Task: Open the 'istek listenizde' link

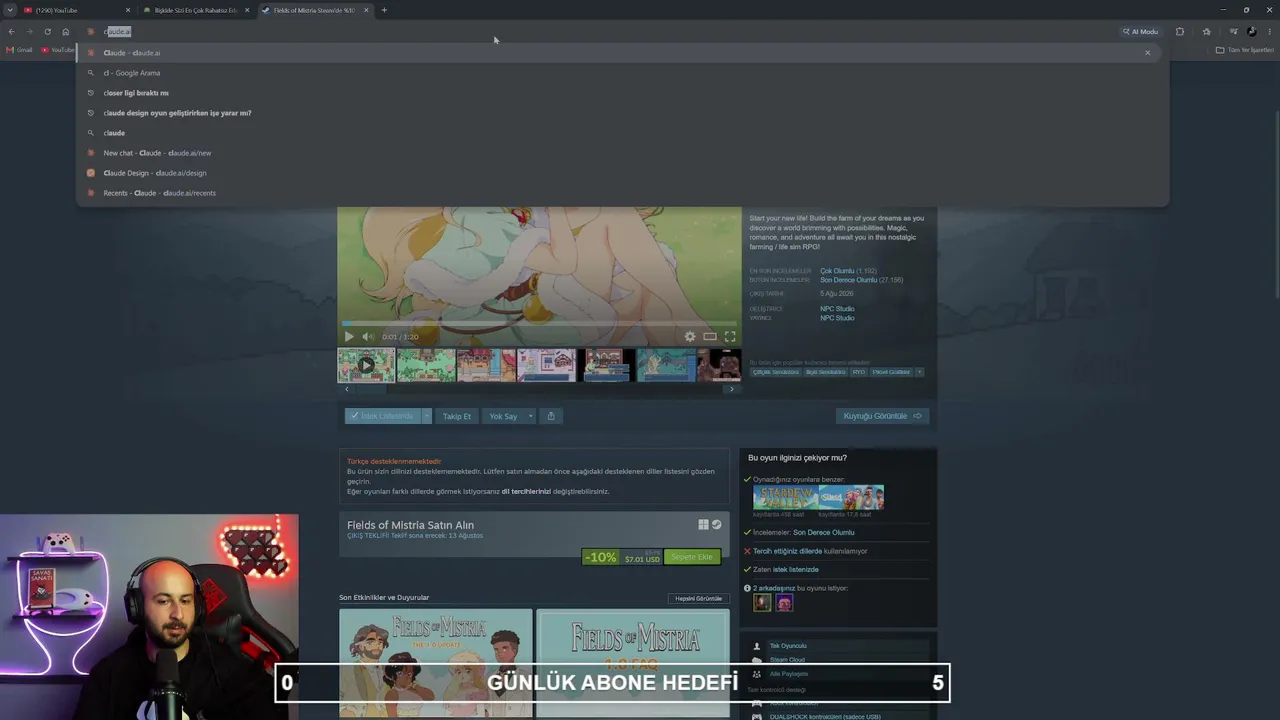Action: [x=796, y=569]
